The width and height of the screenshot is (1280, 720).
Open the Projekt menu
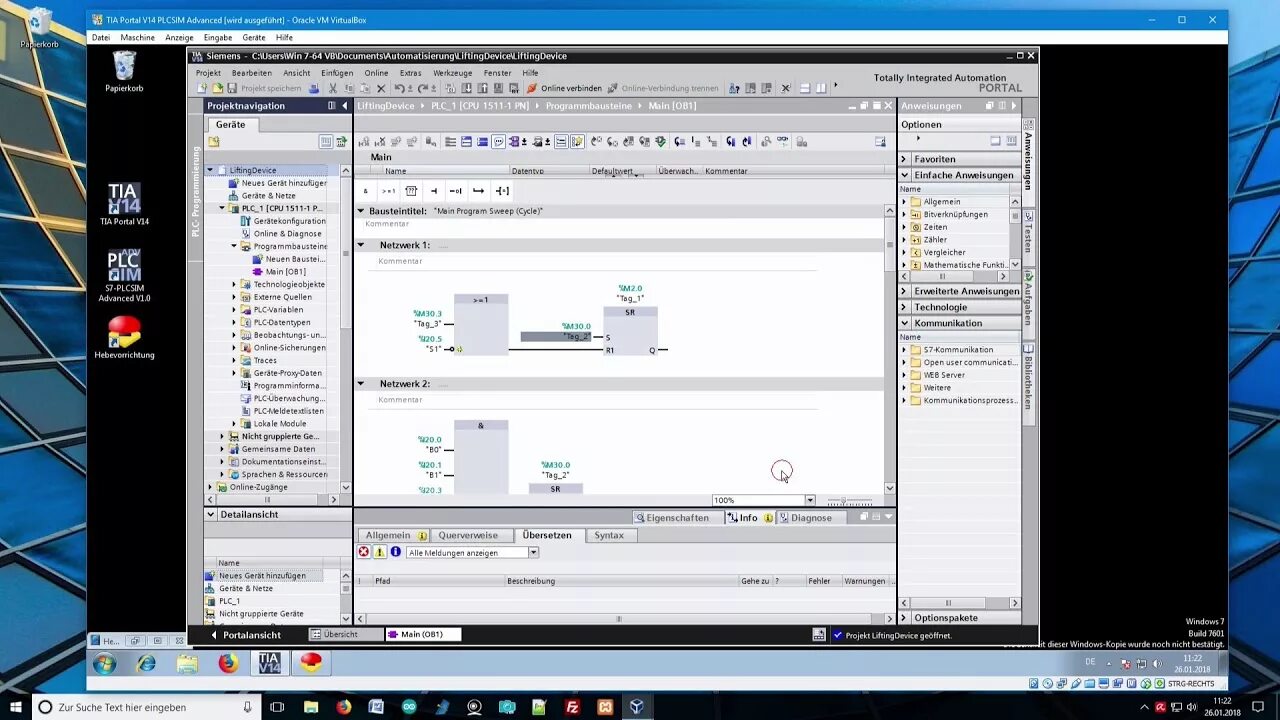click(208, 73)
